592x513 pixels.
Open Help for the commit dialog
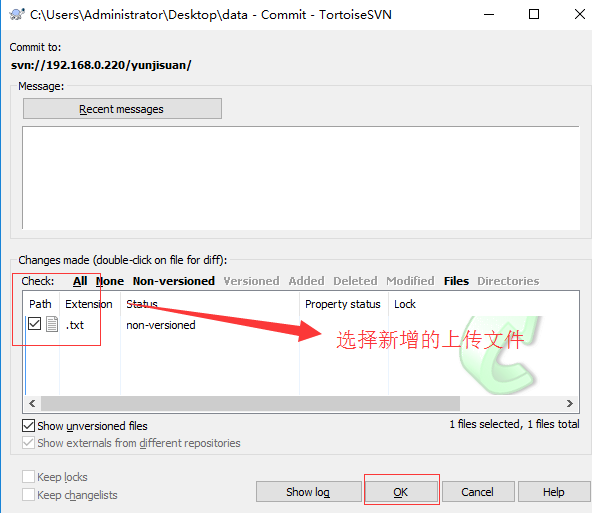point(554,491)
